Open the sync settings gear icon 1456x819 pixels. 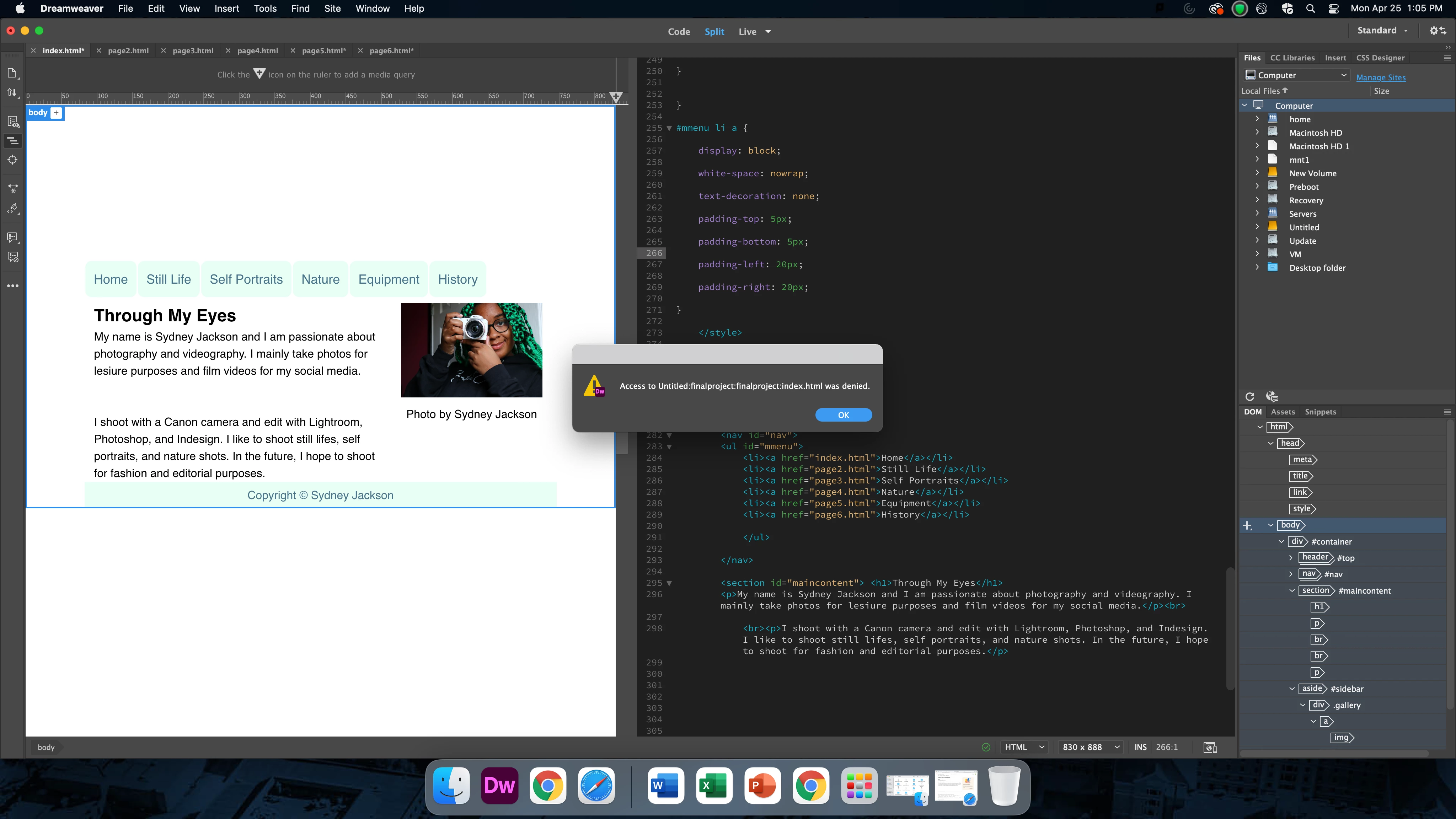1438,31
